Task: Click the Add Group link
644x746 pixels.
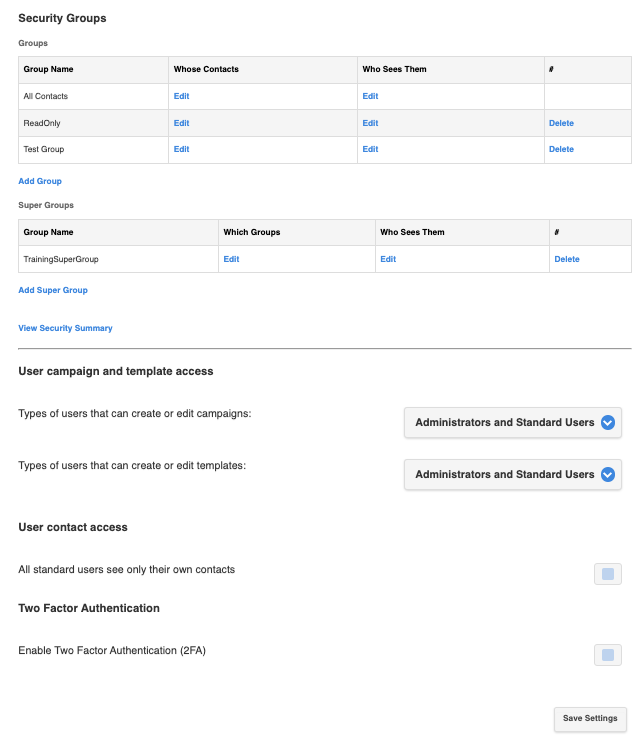Action: (x=40, y=181)
